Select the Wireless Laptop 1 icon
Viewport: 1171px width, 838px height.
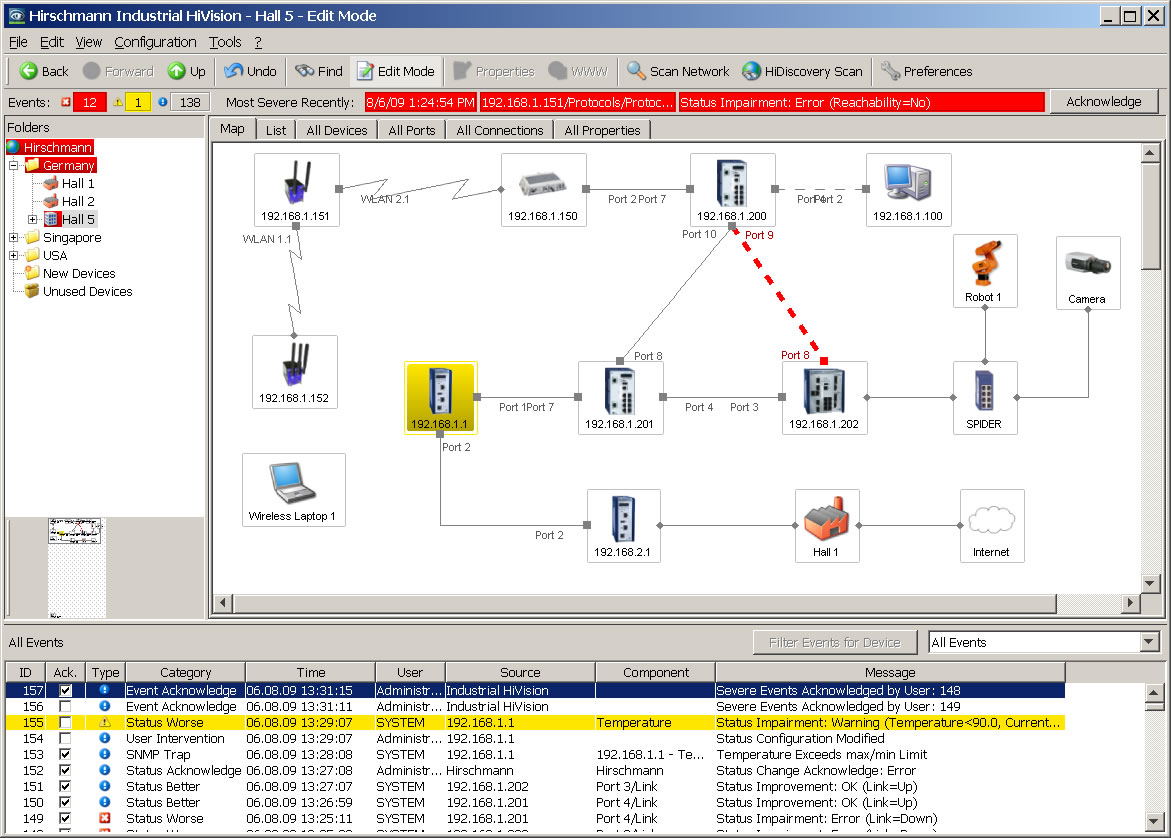pyautogui.click(x=292, y=485)
